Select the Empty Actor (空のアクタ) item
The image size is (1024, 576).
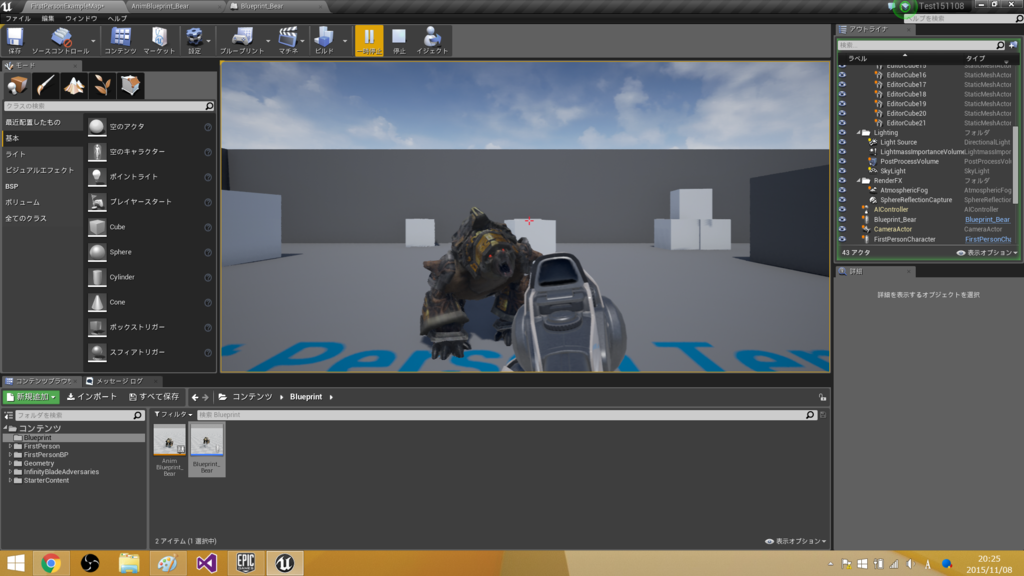click(150, 127)
